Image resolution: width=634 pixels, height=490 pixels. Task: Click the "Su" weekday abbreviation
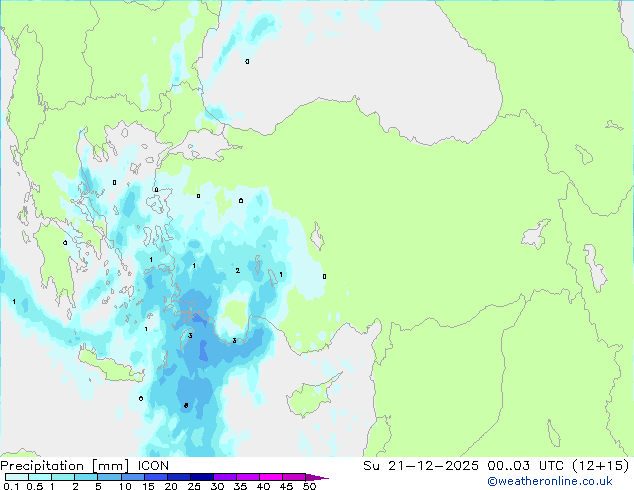[x=371, y=466]
